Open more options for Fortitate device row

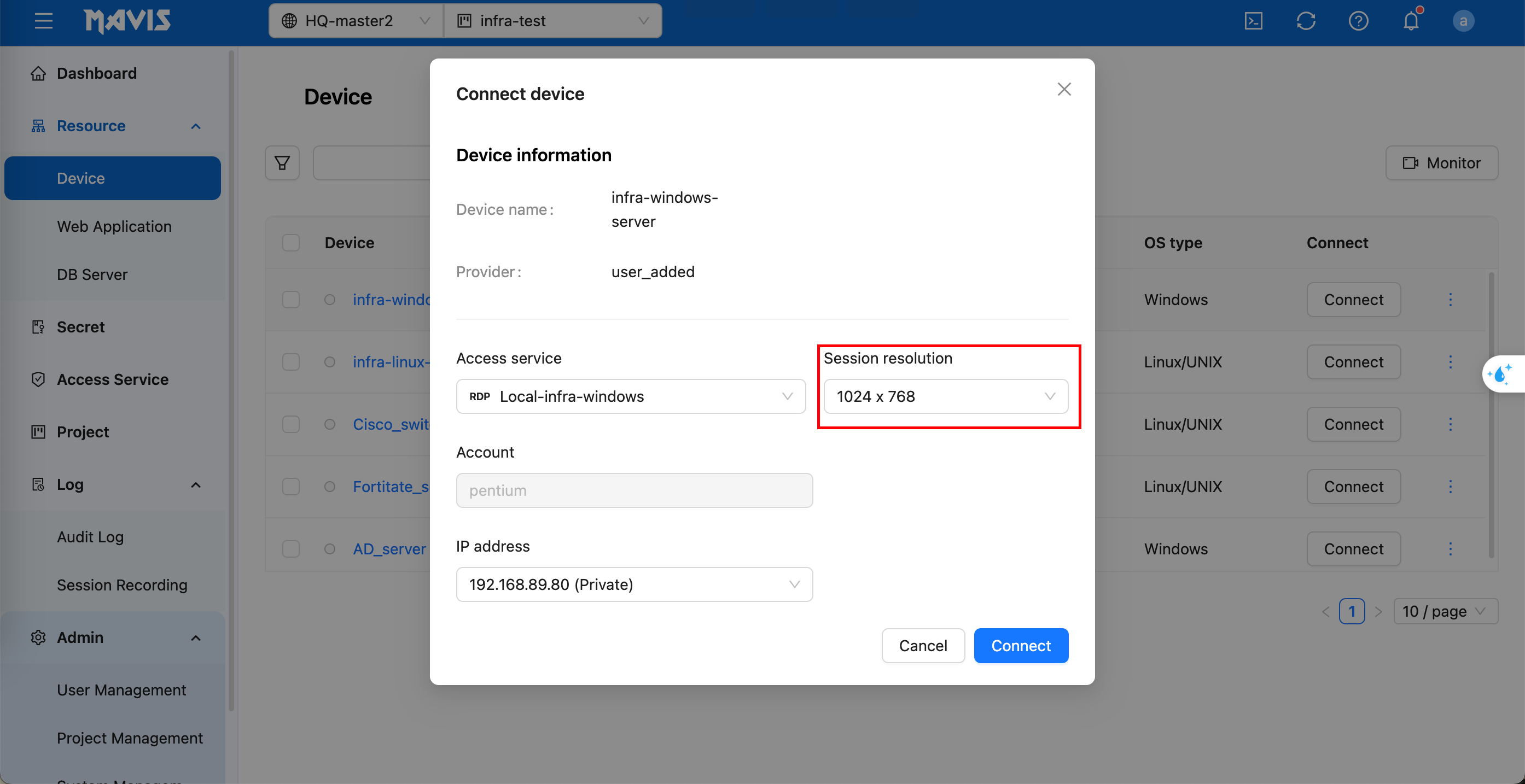[x=1450, y=487]
